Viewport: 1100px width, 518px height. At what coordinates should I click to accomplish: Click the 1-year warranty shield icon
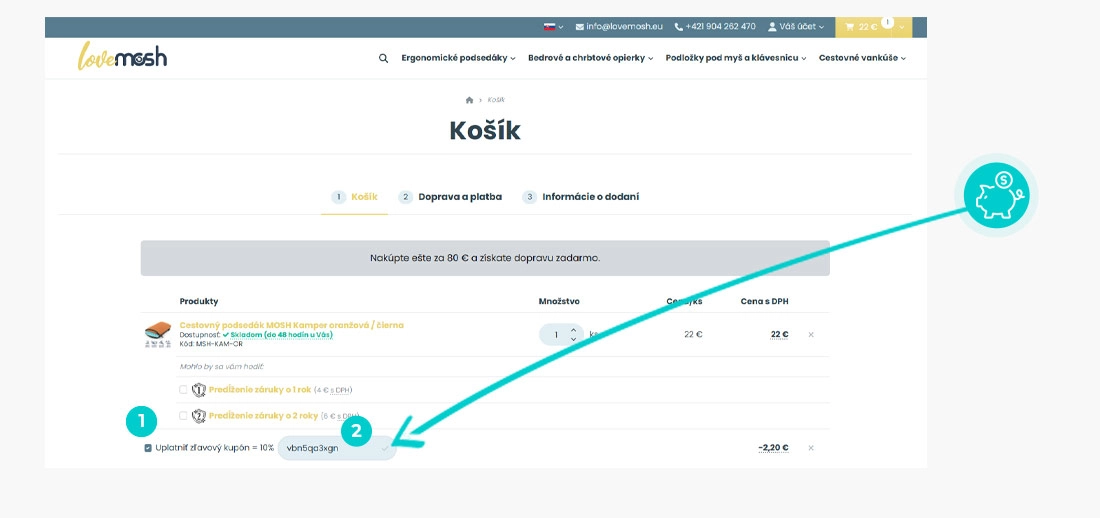tap(199, 390)
